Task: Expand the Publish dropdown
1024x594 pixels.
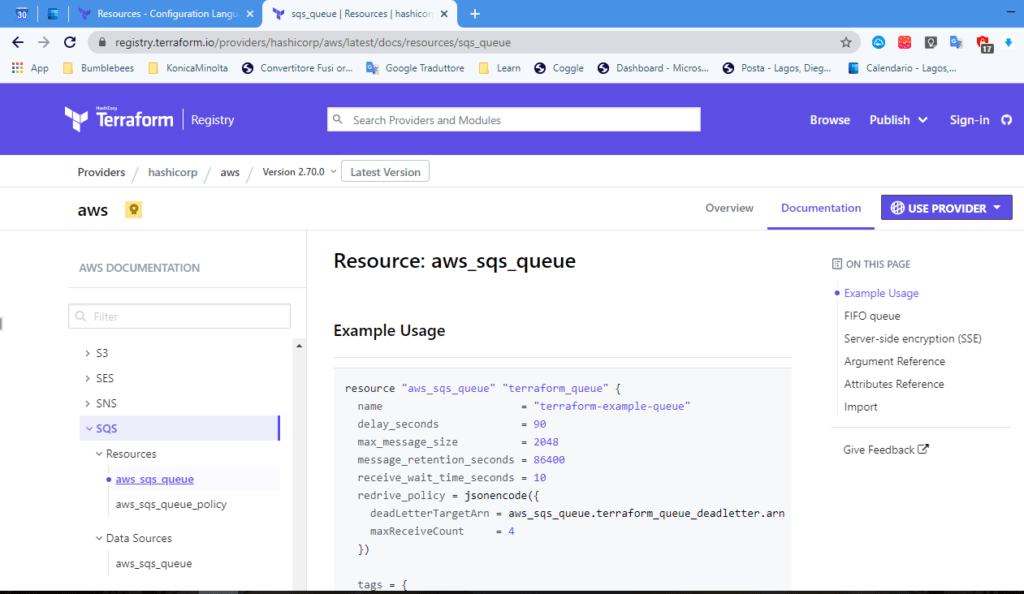Action: pyautogui.click(x=898, y=120)
